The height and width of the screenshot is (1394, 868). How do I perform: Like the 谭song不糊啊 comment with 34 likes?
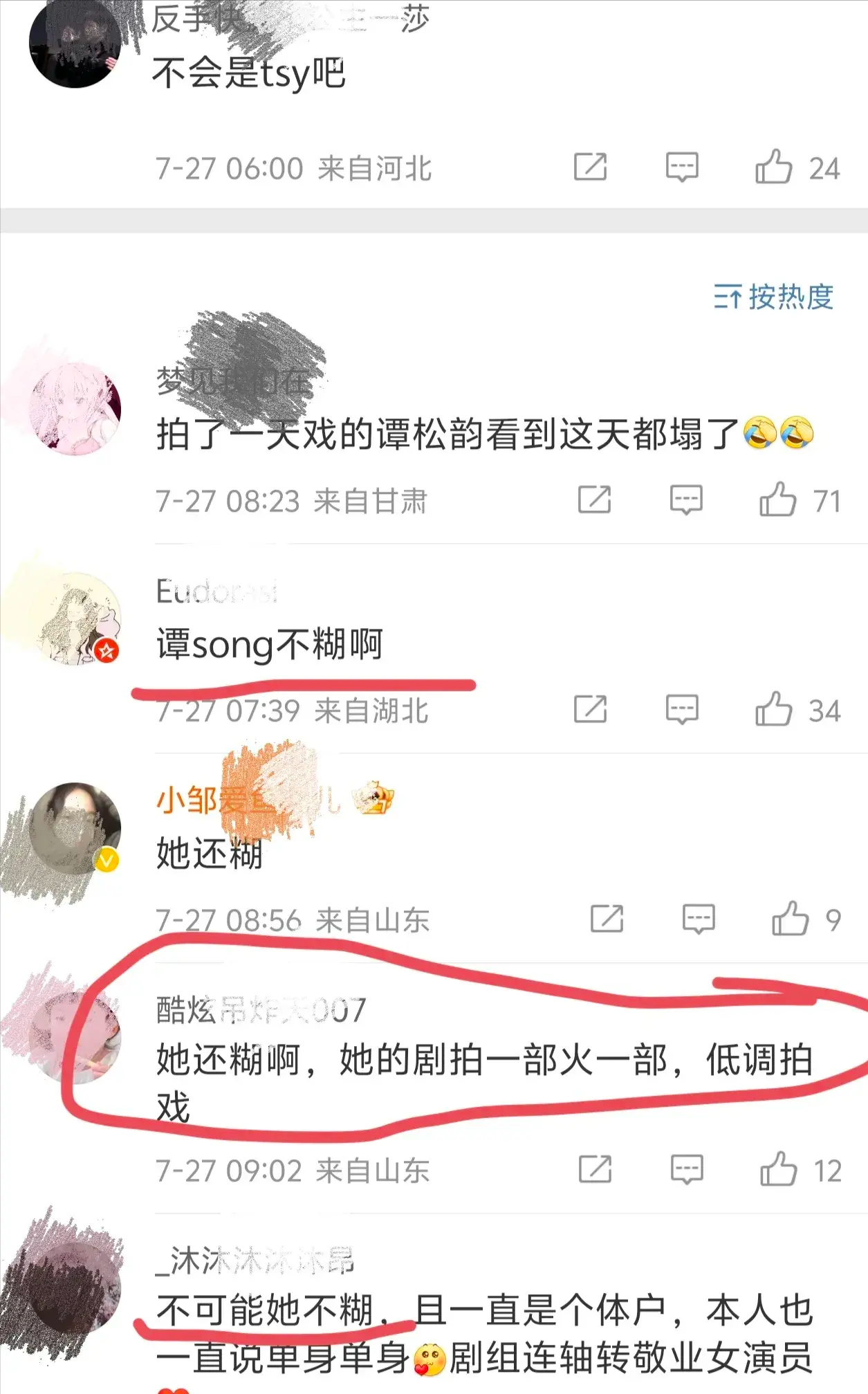(x=797, y=710)
